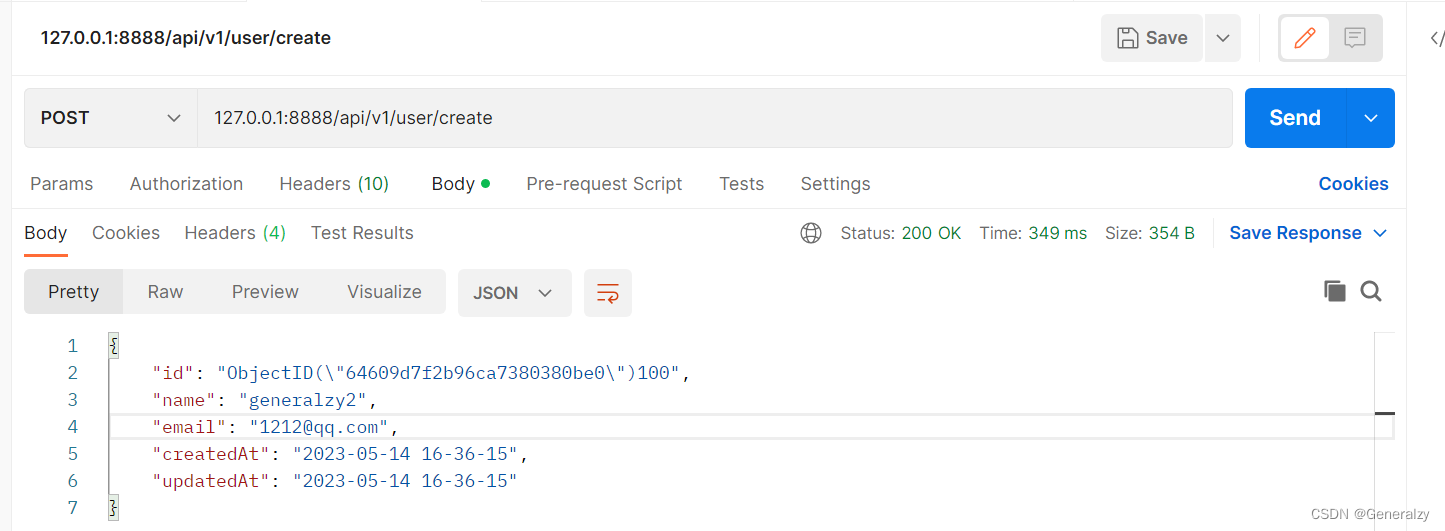
Task: Select the Visualize view
Action: [384, 292]
